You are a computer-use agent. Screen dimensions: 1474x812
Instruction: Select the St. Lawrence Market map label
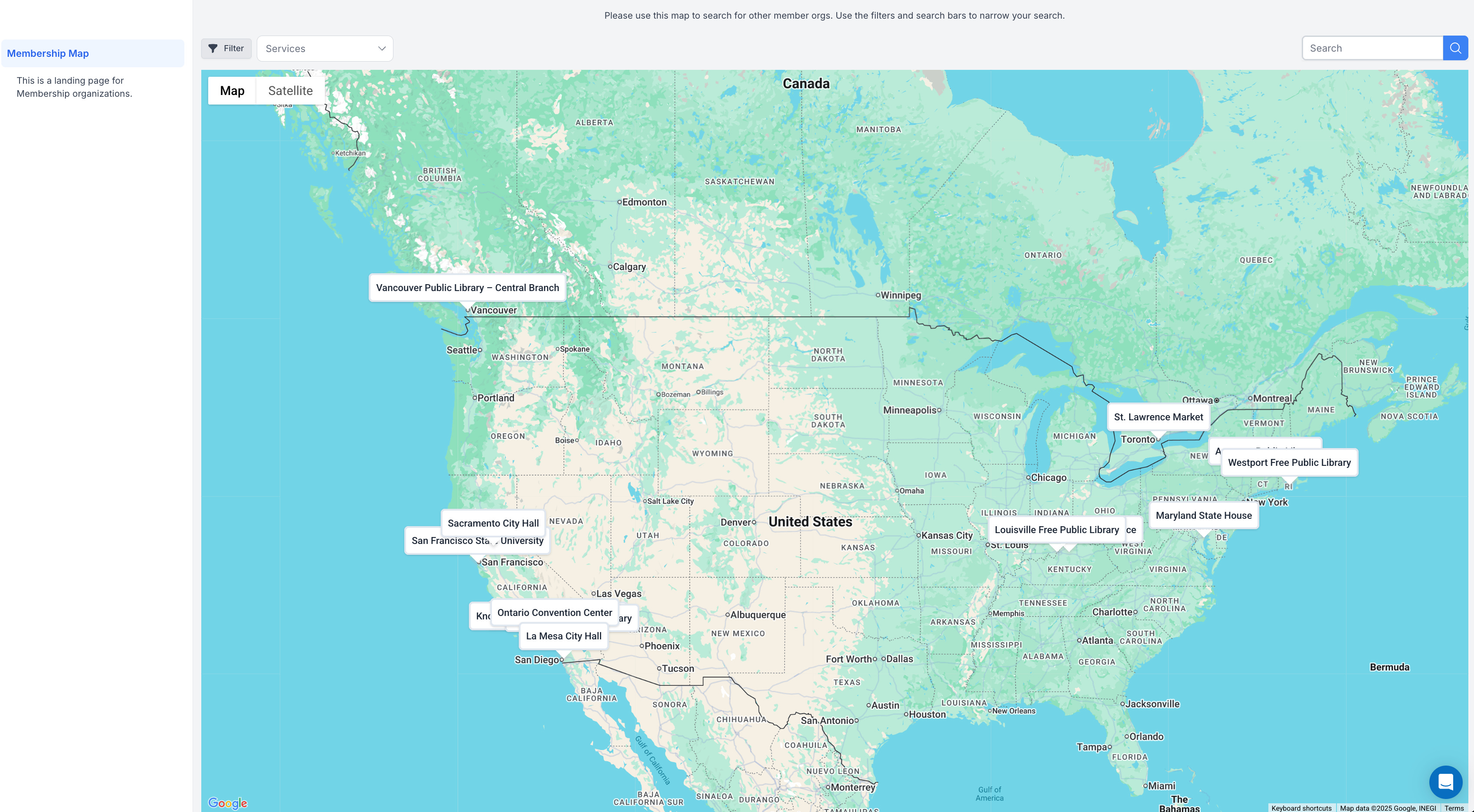point(1158,417)
